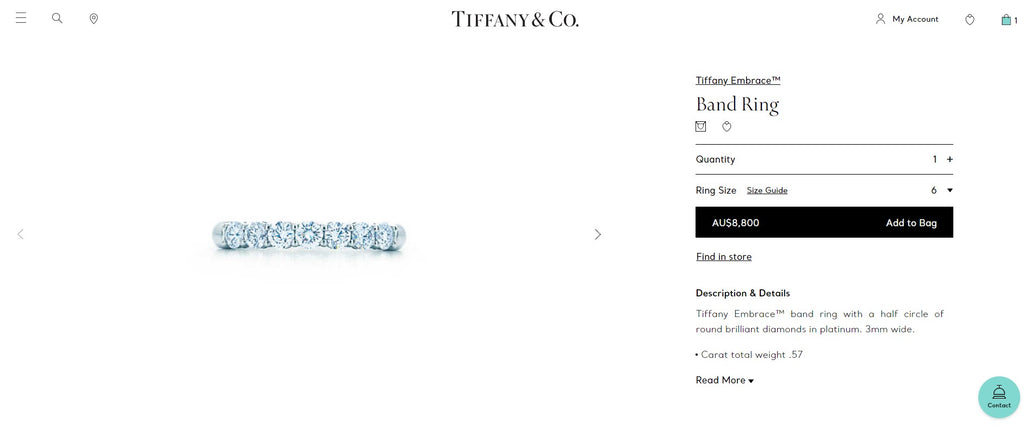Open the Tiffany Embrace collection link
Screen dimensions: 1024x428
[738, 80]
